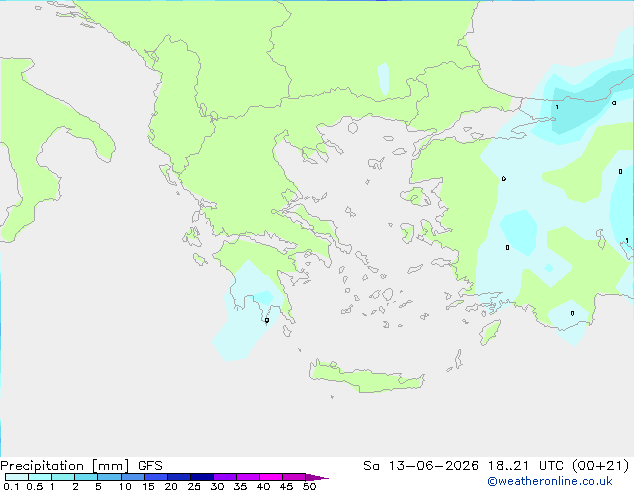634x490 pixels.
Task: Click the 'Sa 13-06-2026' date text
Action: point(421,466)
